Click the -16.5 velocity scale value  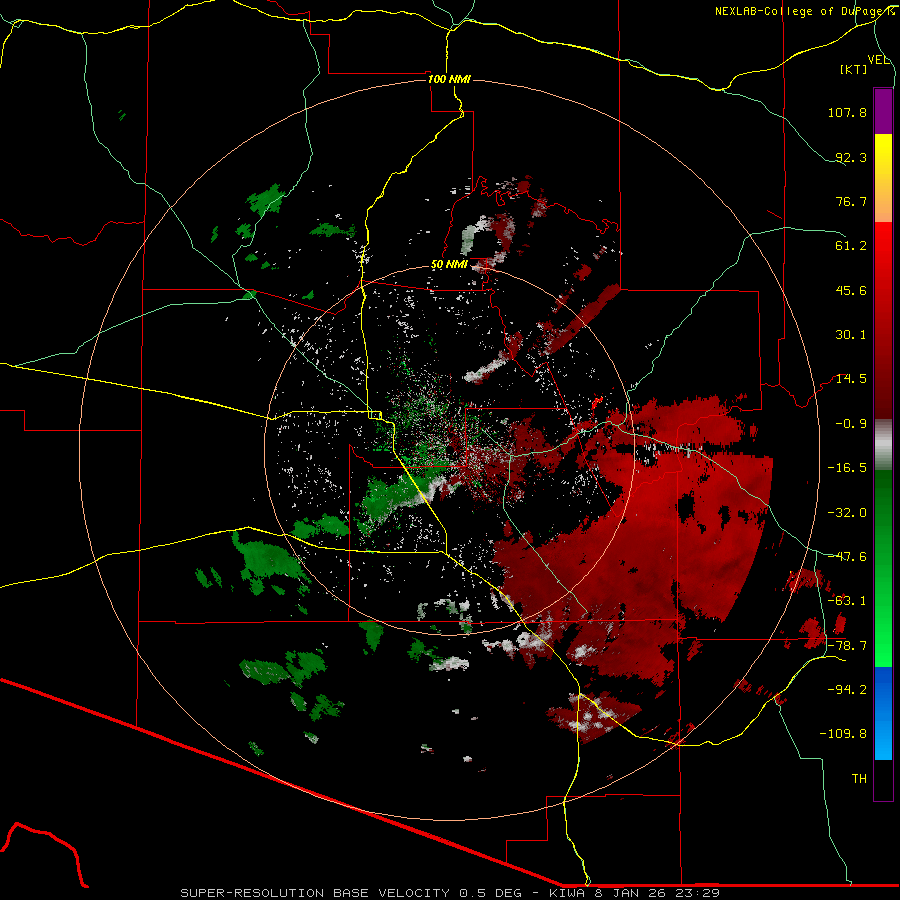coord(847,468)
